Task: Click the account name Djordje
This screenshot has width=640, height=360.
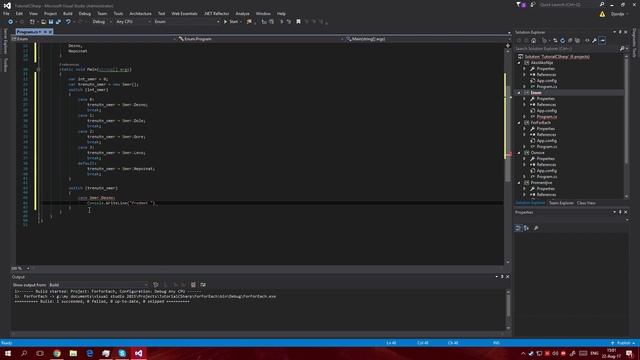Action: click(618, 14)
